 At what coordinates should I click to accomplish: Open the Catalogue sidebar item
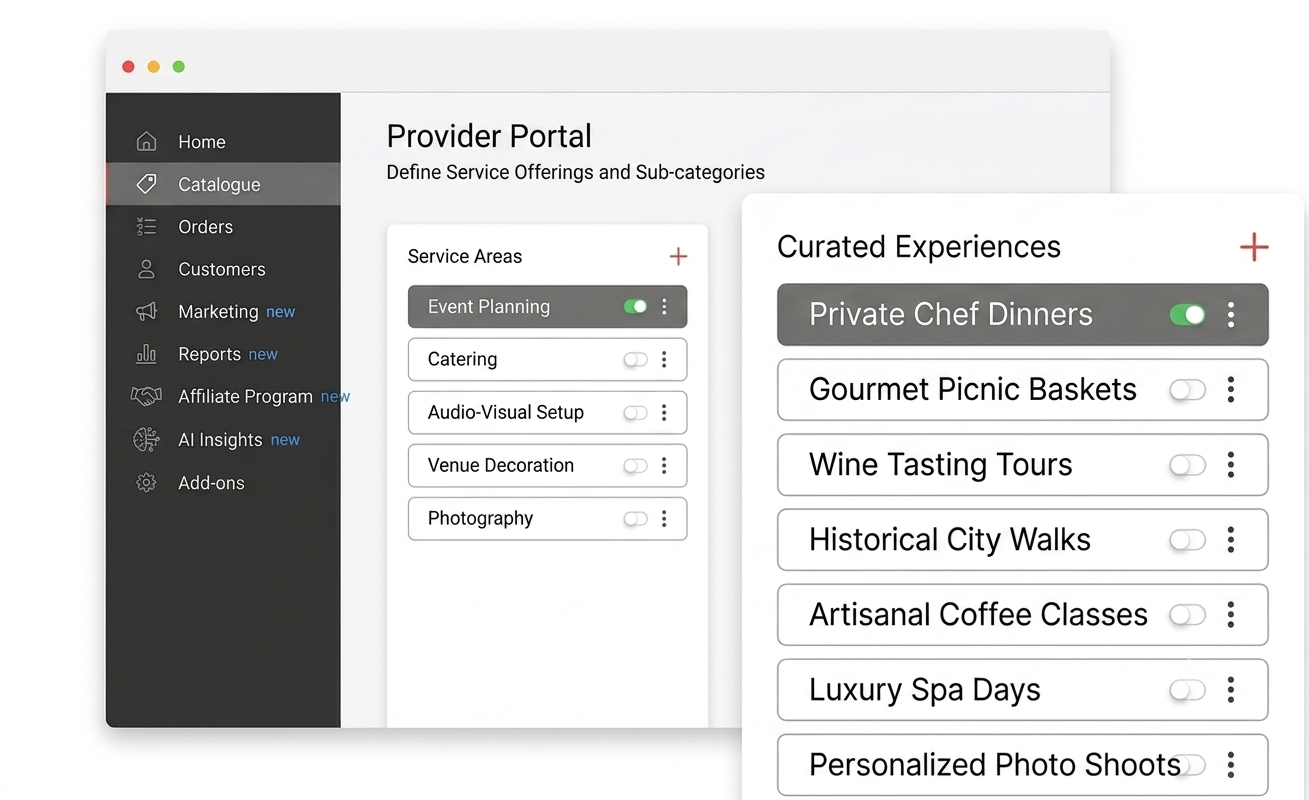click(x=223, y=184)
